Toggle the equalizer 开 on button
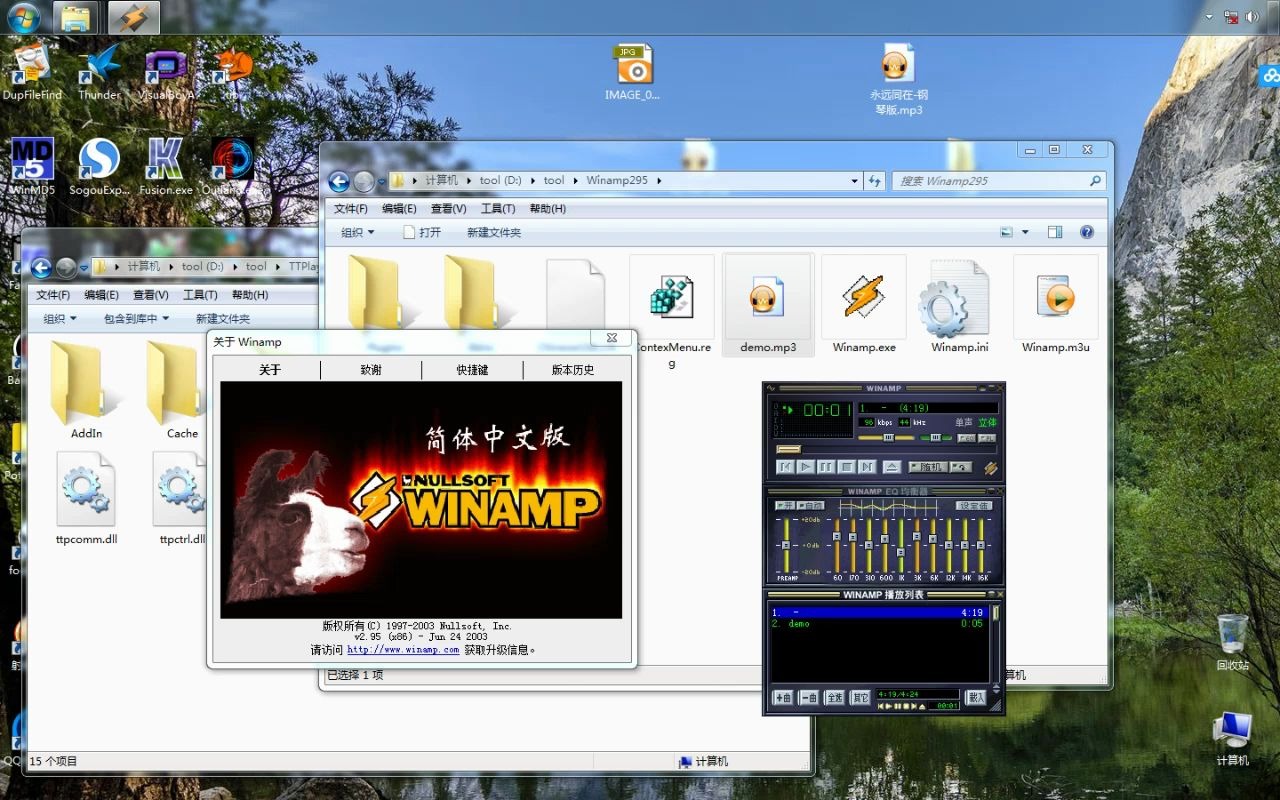 tap(785, 506)
